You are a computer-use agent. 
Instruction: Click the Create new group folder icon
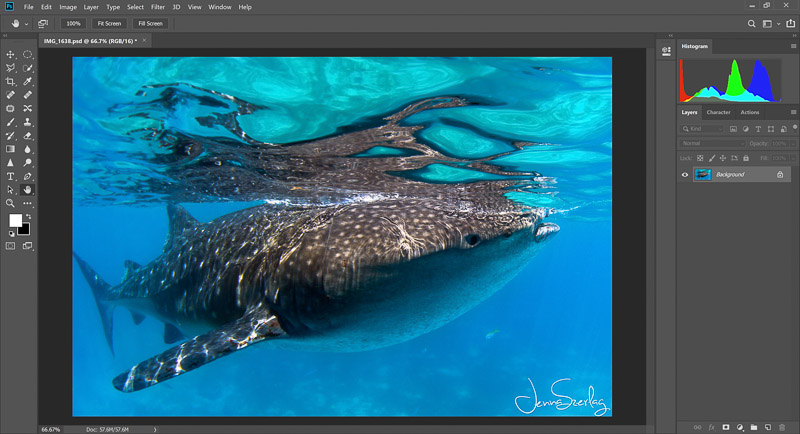tap(753, 427)
